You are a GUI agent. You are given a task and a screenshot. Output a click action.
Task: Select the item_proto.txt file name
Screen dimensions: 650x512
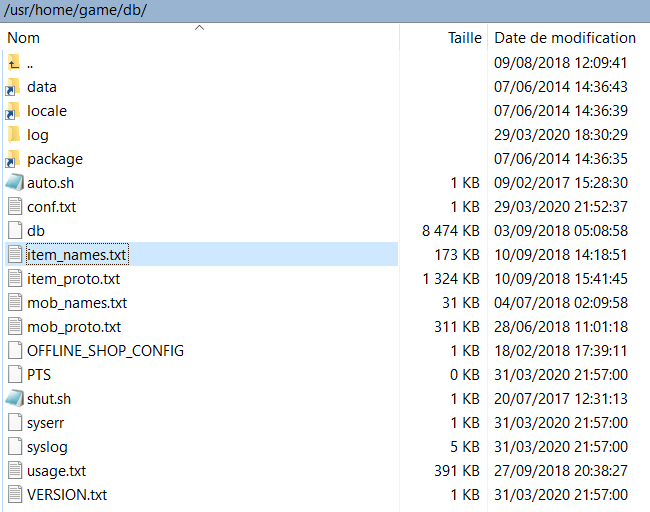[73, 279]
